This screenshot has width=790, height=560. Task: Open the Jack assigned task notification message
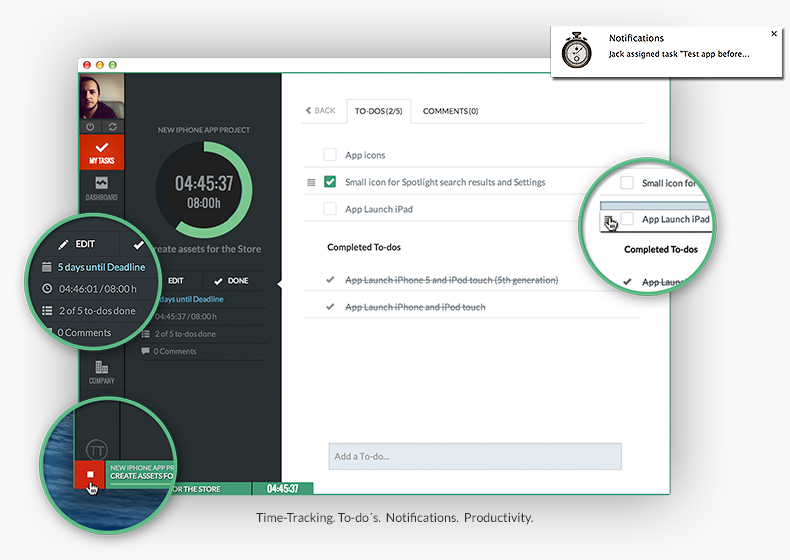pos(679,54)
